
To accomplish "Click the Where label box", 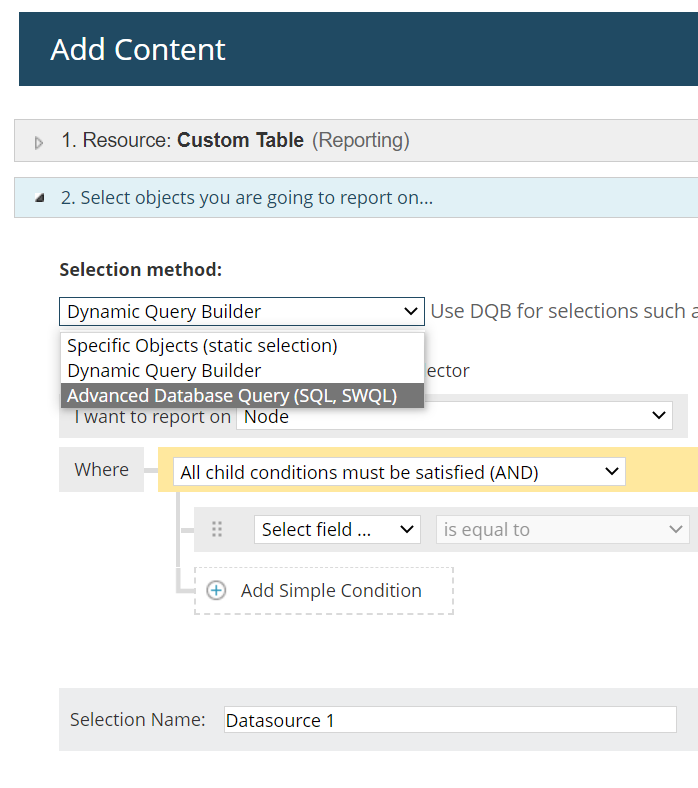I will (102, 470).
